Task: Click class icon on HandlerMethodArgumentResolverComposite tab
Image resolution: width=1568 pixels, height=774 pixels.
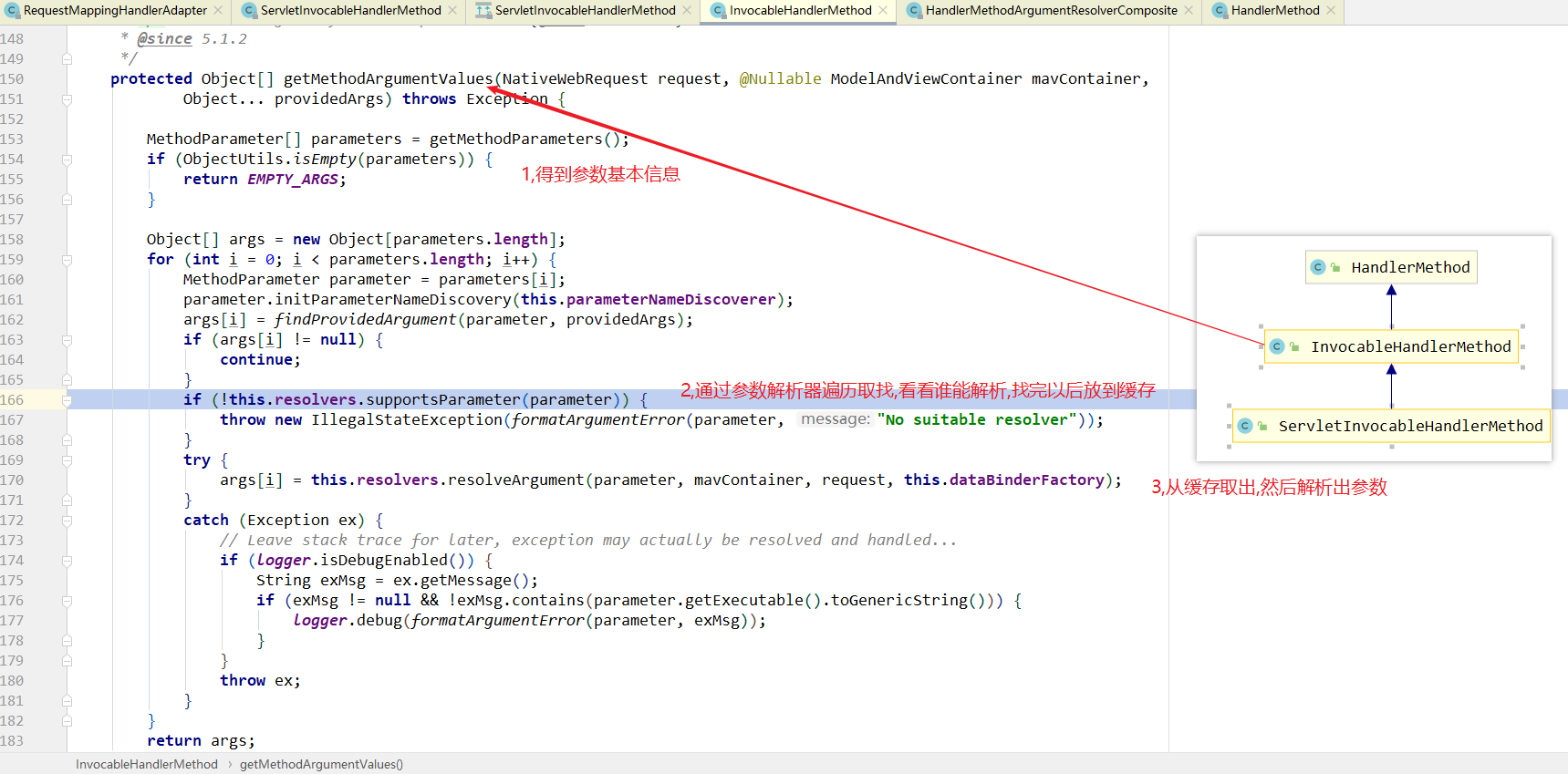Action: pyautogui.click(x=914, y=11)
